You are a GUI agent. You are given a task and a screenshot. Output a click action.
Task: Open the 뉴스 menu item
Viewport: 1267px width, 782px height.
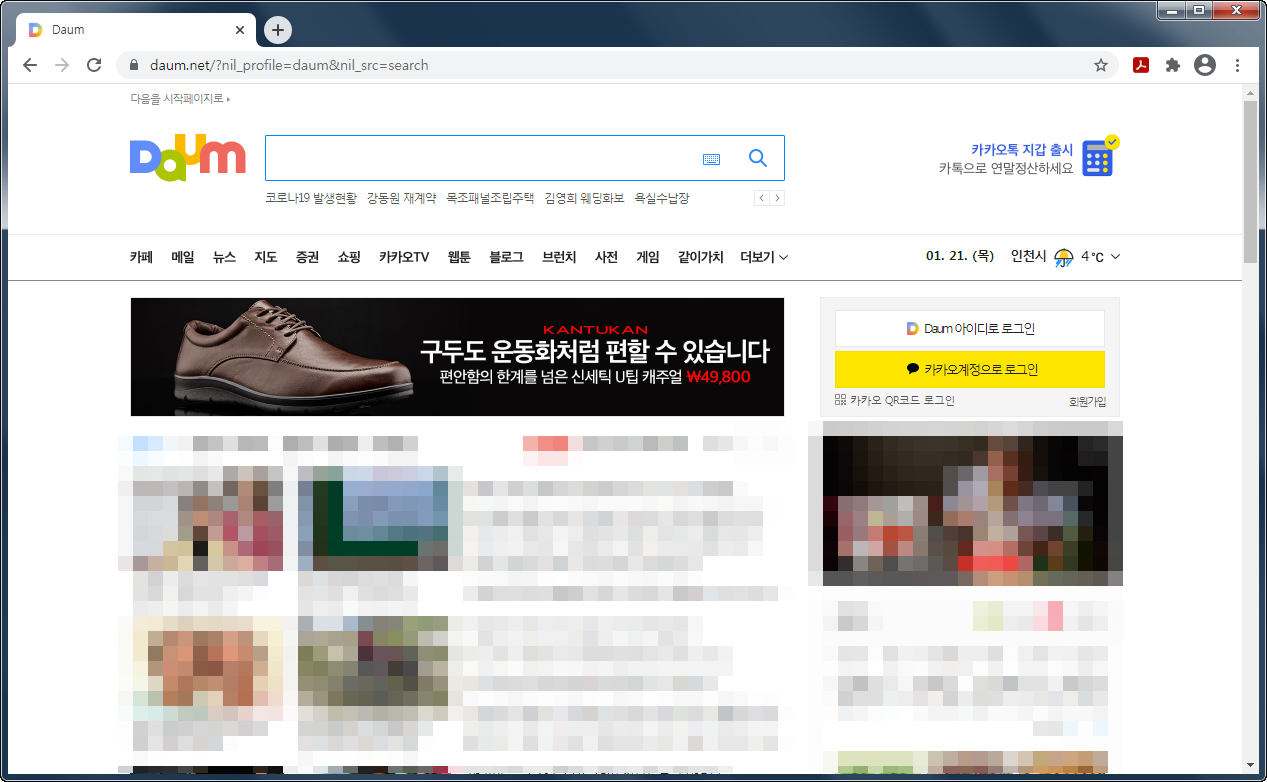(224, 257)
